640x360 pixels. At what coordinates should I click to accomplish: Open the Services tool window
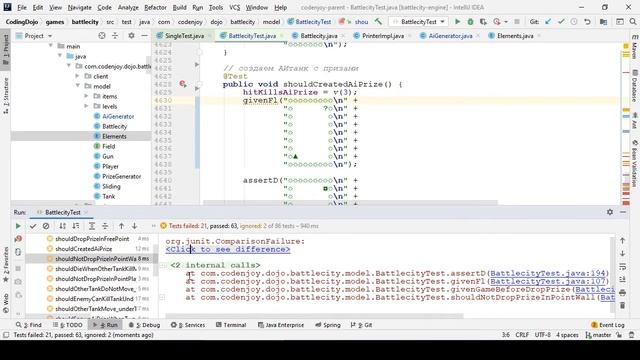(x=188, y=325)
